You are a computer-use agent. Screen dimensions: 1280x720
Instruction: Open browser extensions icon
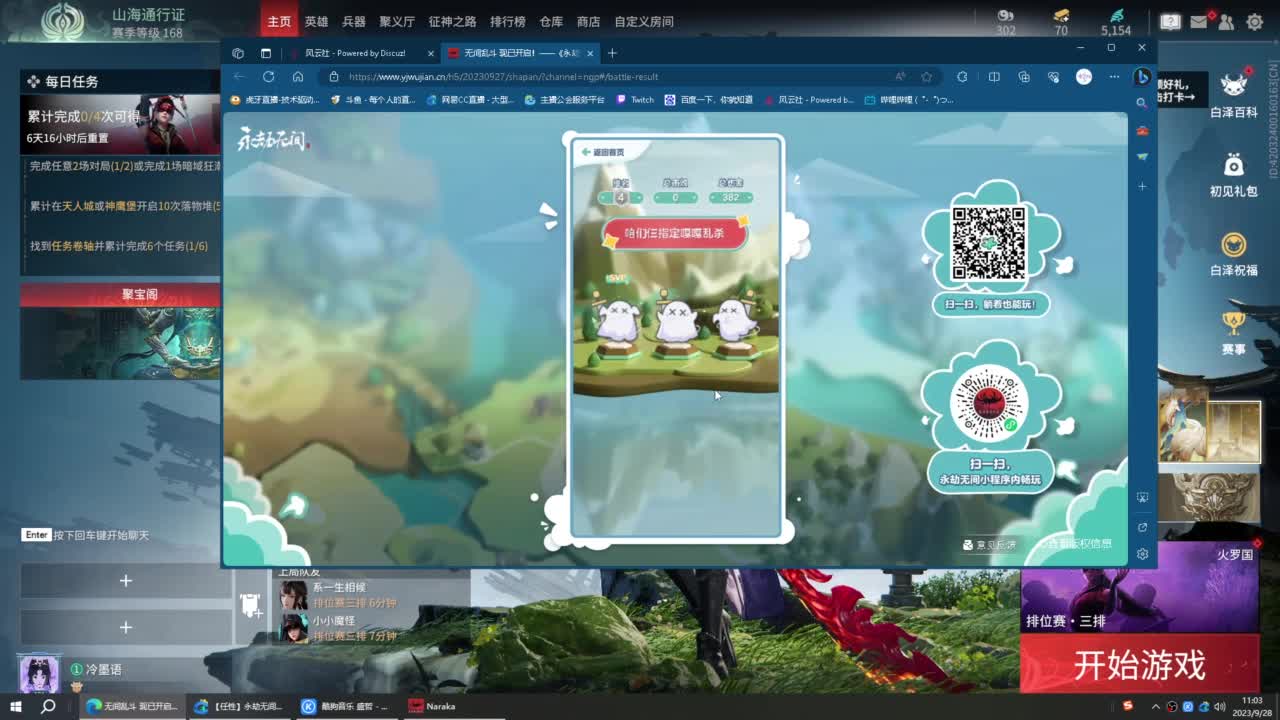click(x=962, y=77)
